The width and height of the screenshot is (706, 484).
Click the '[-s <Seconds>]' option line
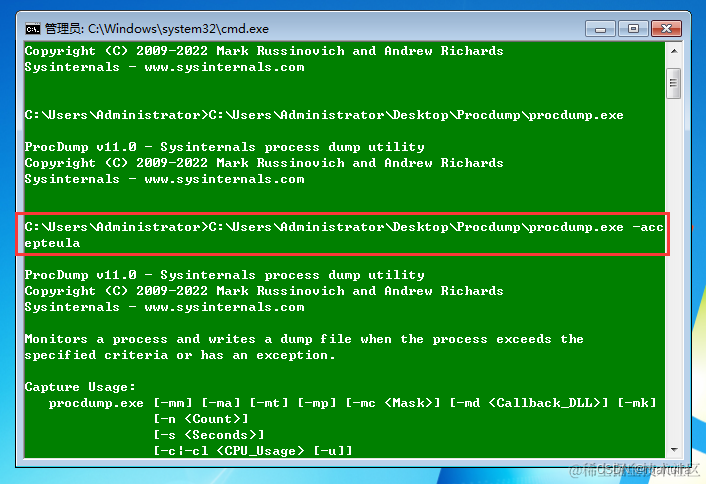(209, 435)
